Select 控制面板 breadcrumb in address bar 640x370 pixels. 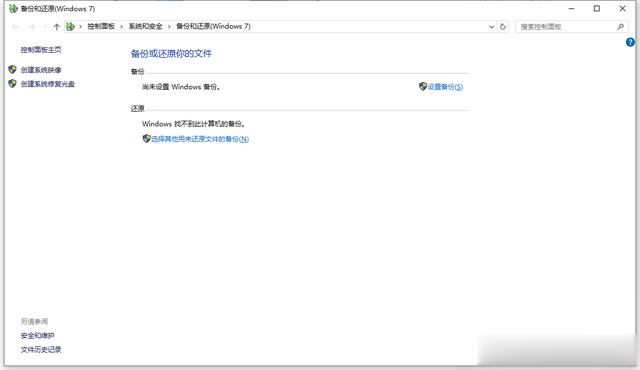(101, 27)
